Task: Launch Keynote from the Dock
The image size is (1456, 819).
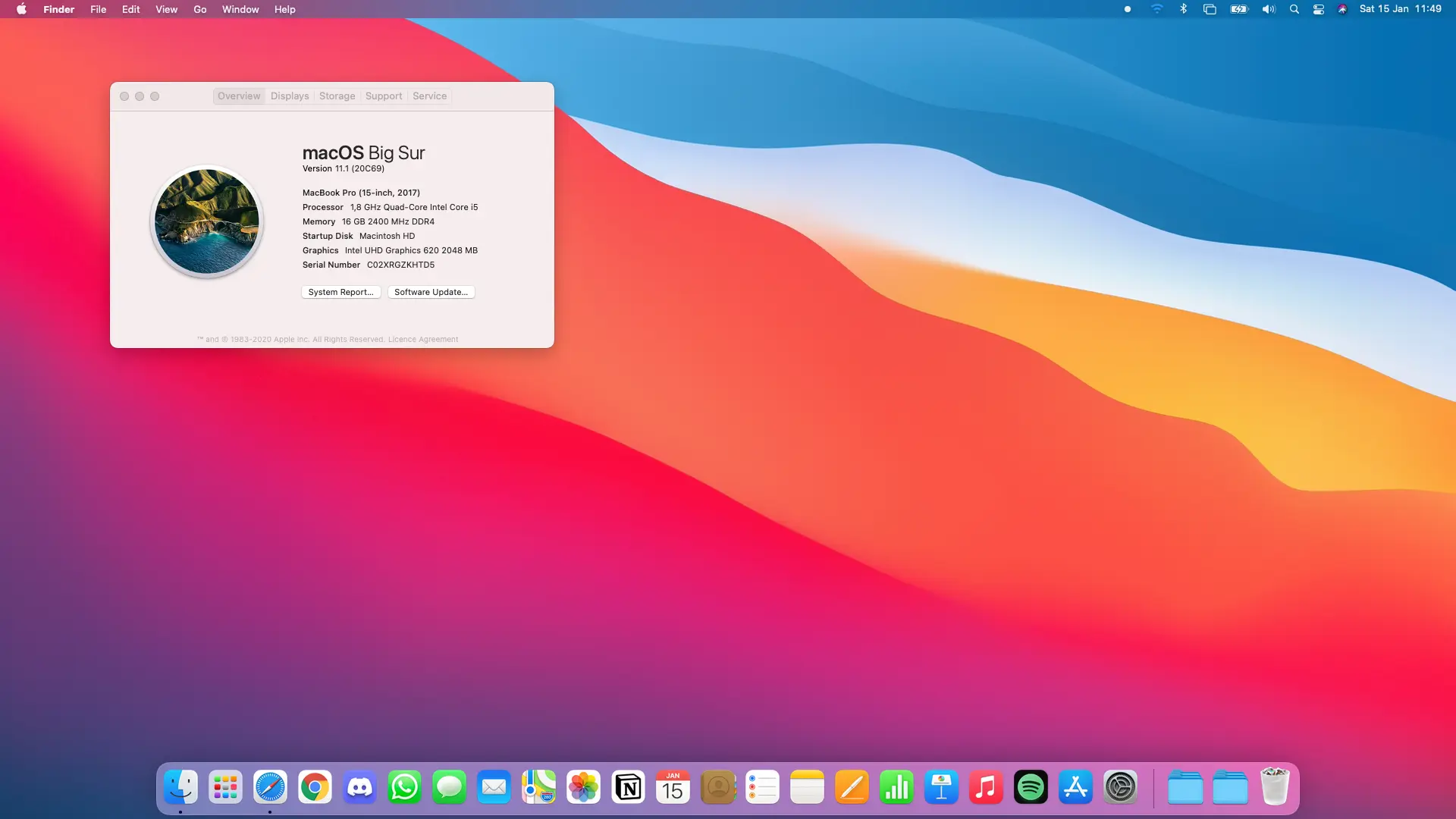Action: coord(941,787)
